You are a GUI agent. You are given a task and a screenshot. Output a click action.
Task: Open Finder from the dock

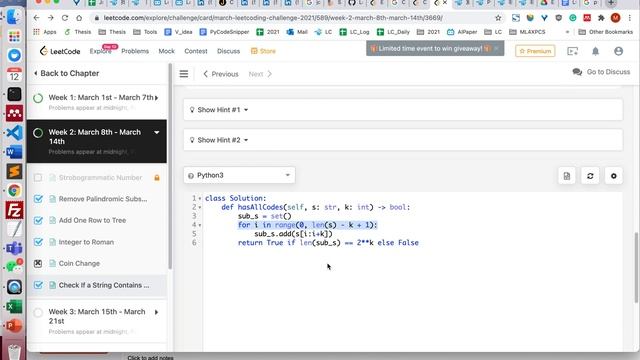(14, 17)
